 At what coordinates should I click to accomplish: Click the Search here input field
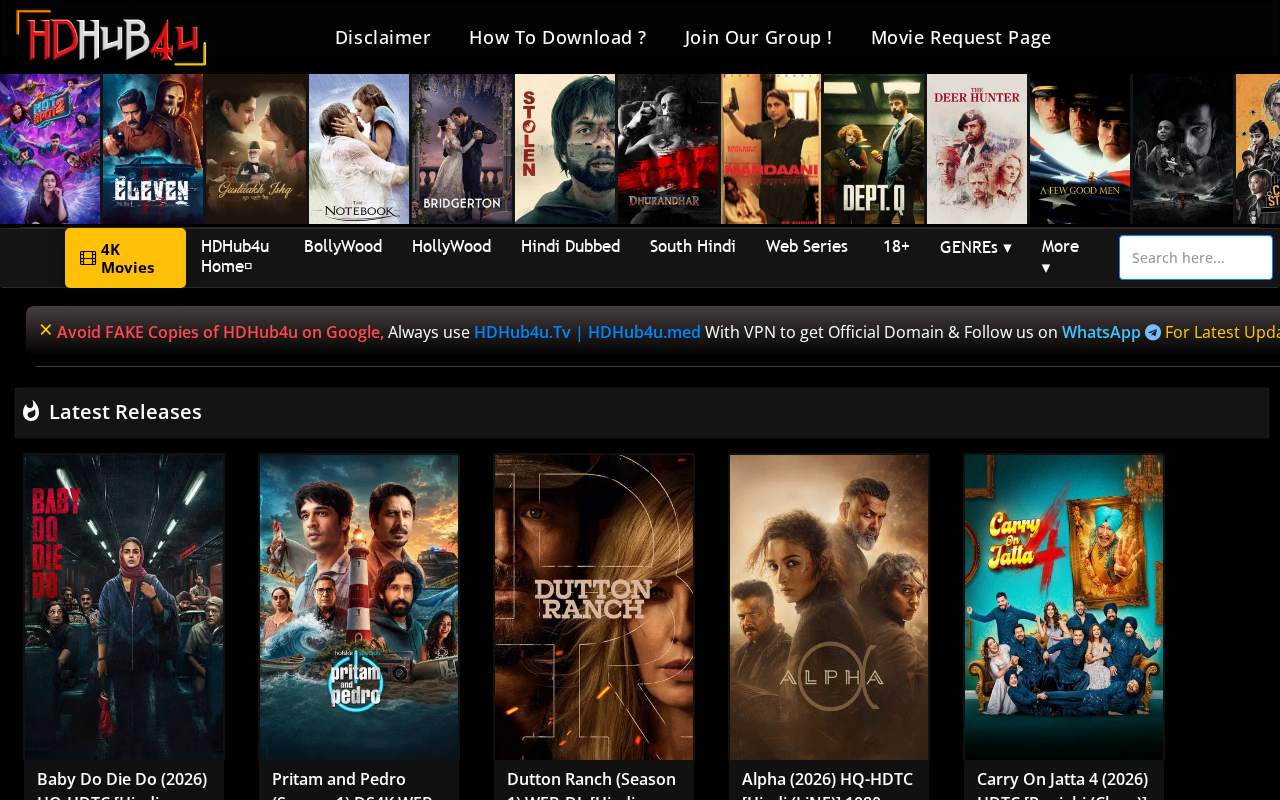1196,258
